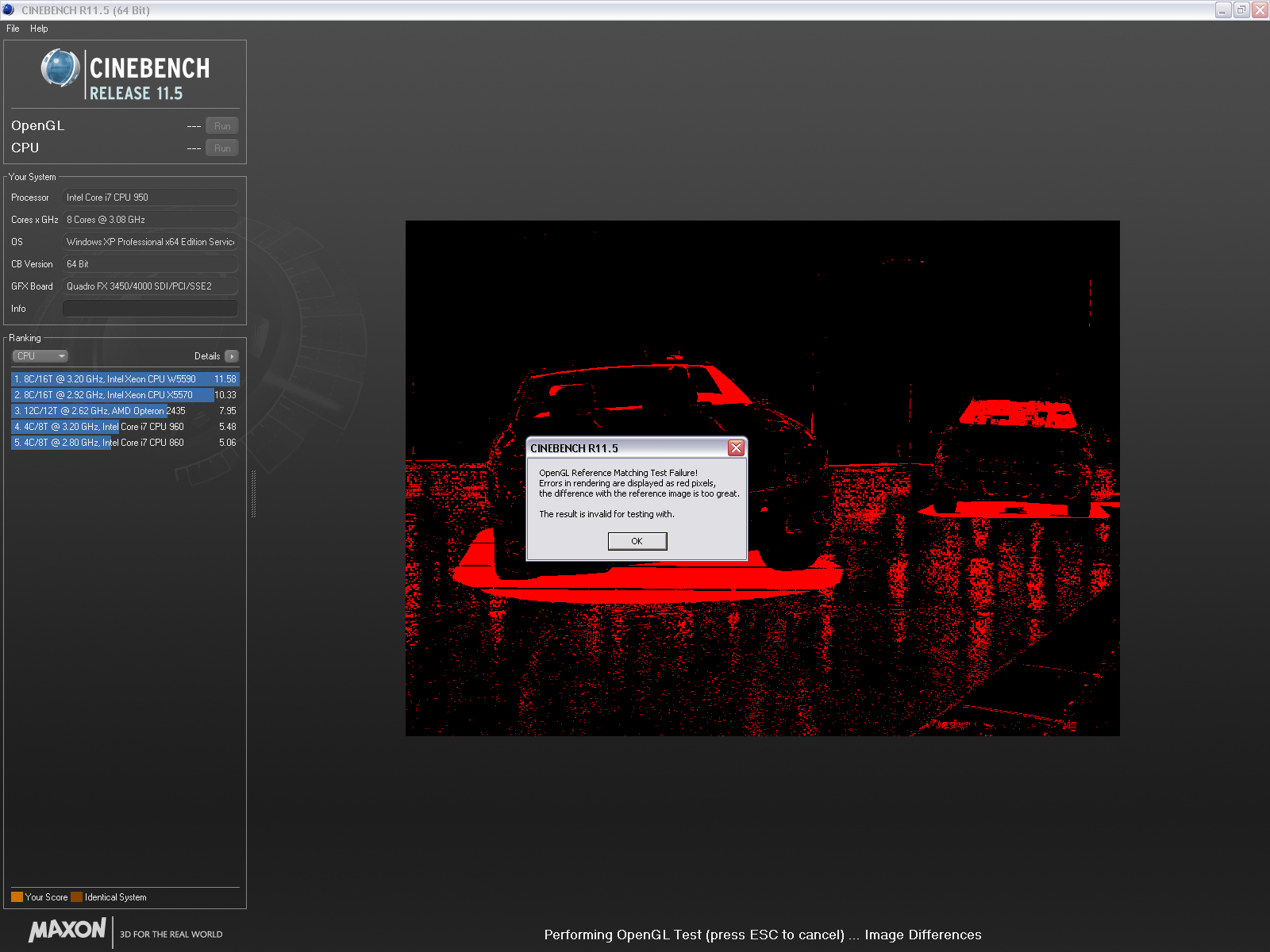
Task: Click the 'Identical System' legend label
Action: pos(116,897)
